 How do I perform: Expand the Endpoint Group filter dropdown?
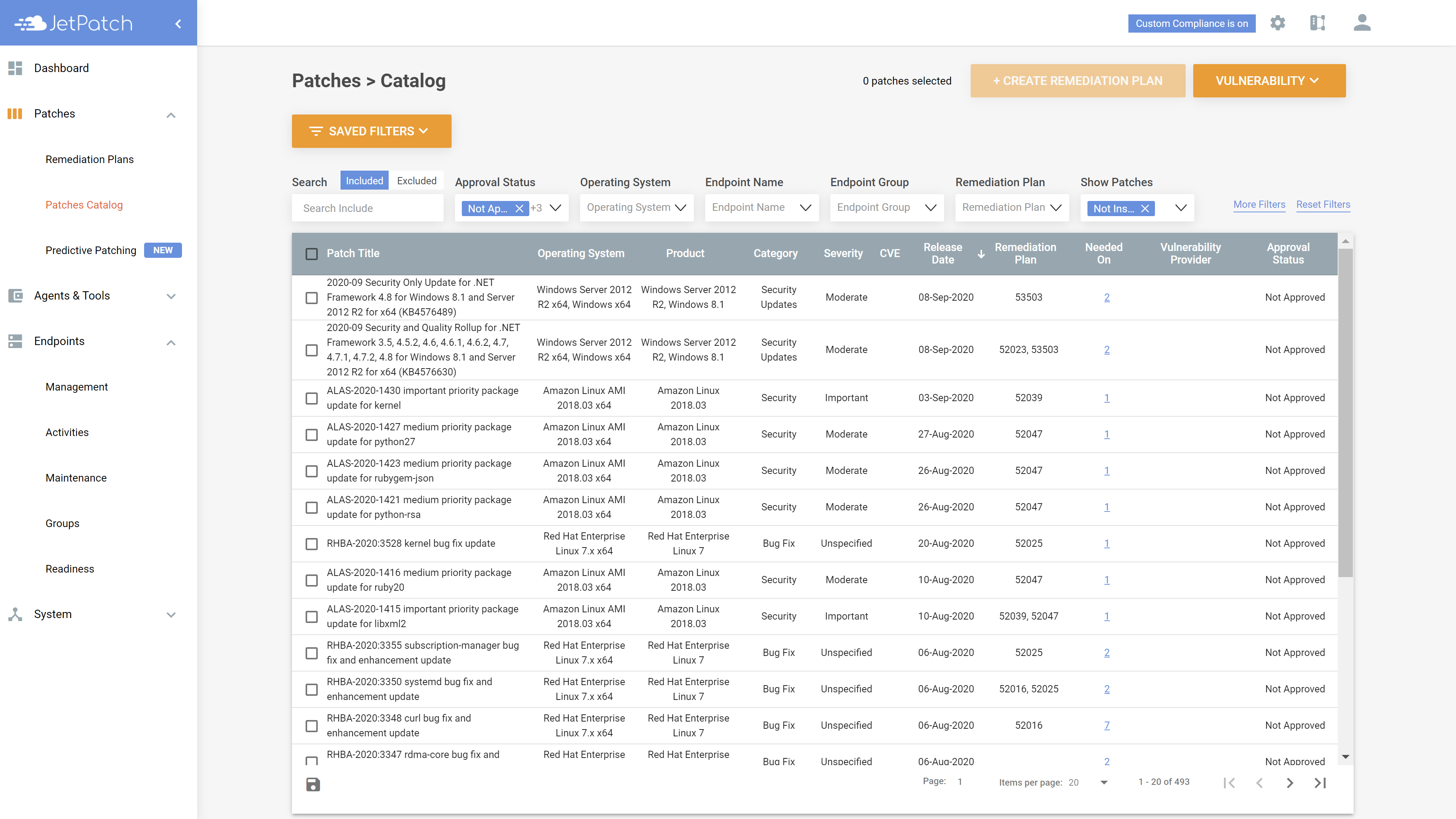point(930,208)
